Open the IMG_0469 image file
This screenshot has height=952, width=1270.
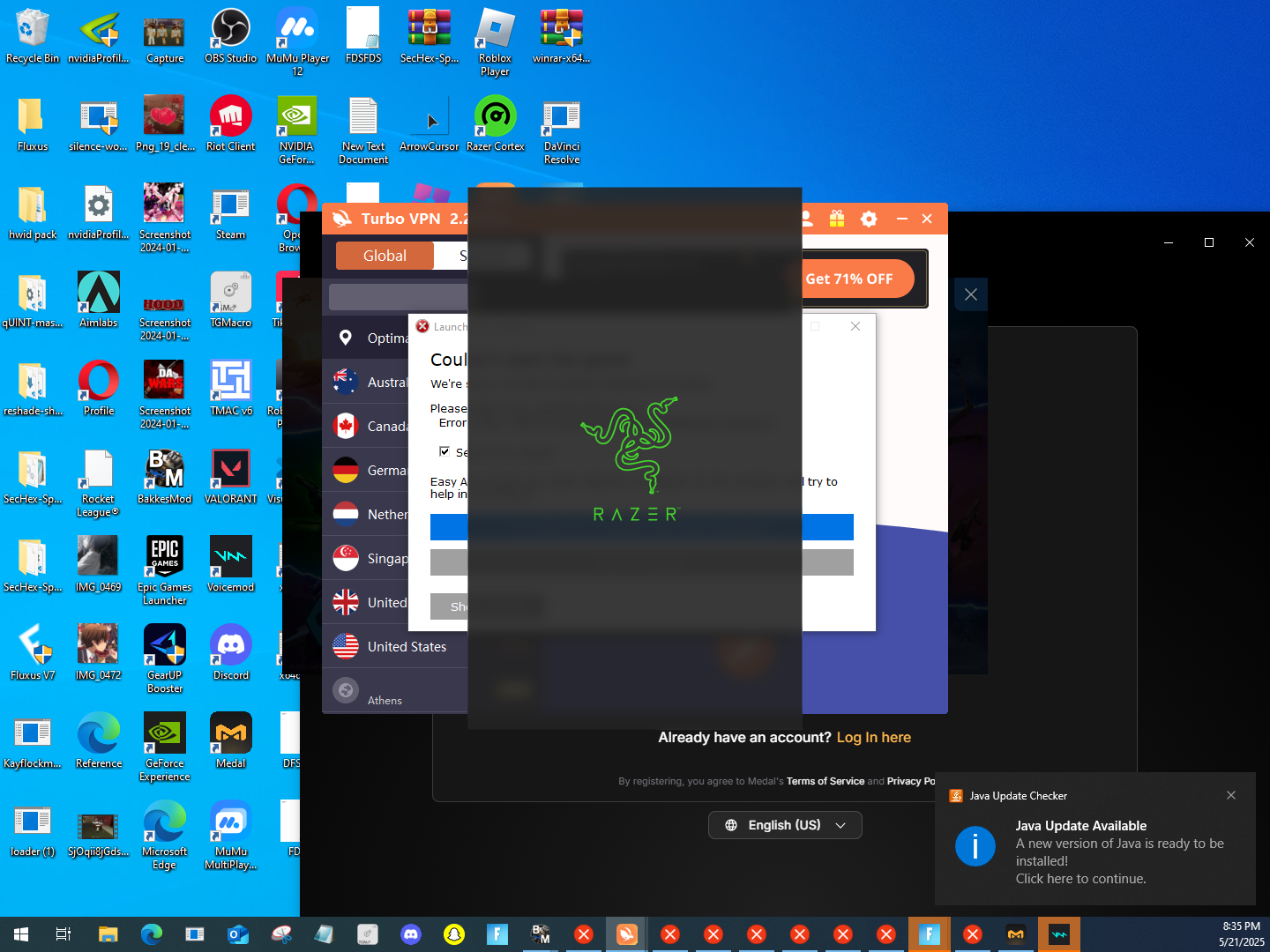pyautogui.click(x=98, y=565)
